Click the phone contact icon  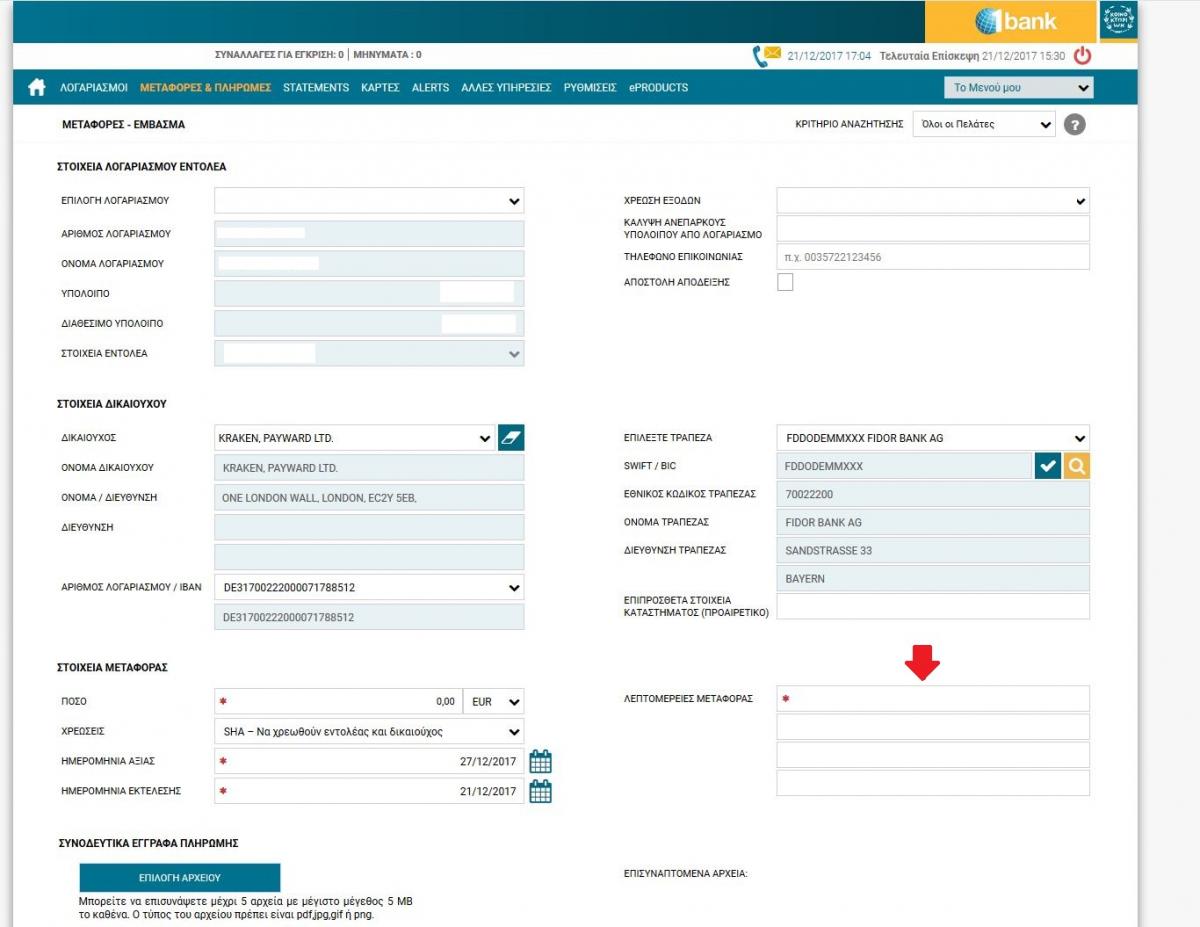(x=759, y=57)
